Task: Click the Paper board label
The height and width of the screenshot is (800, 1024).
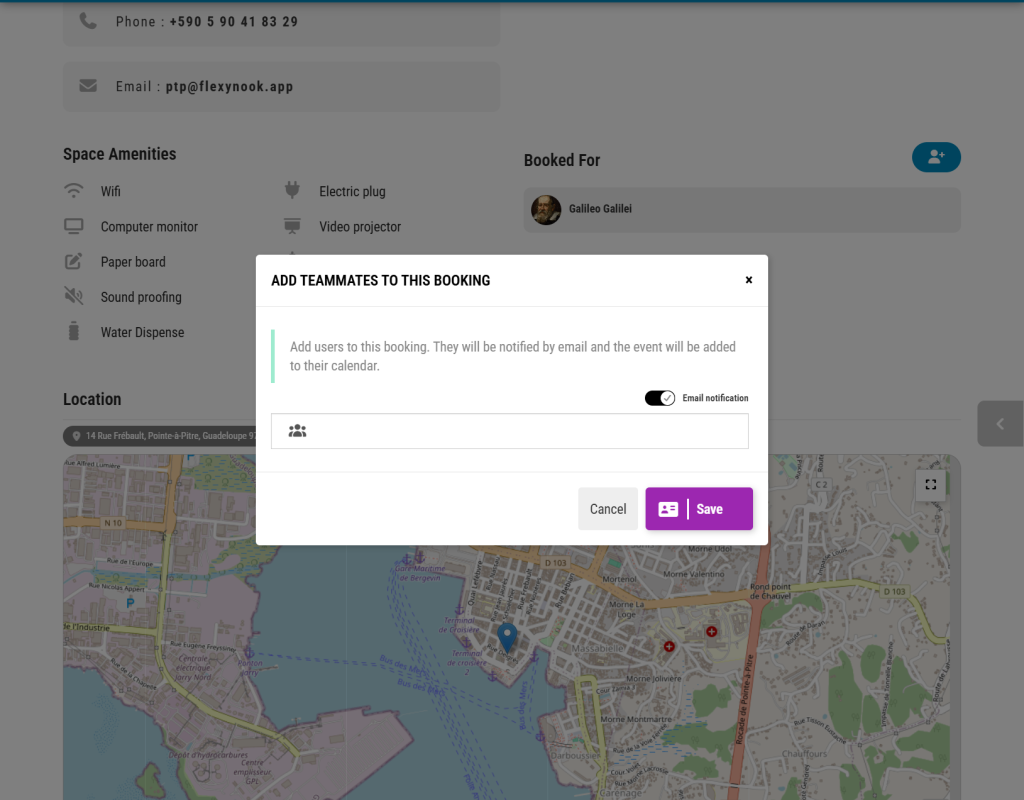Action: [x=133, y=262]
